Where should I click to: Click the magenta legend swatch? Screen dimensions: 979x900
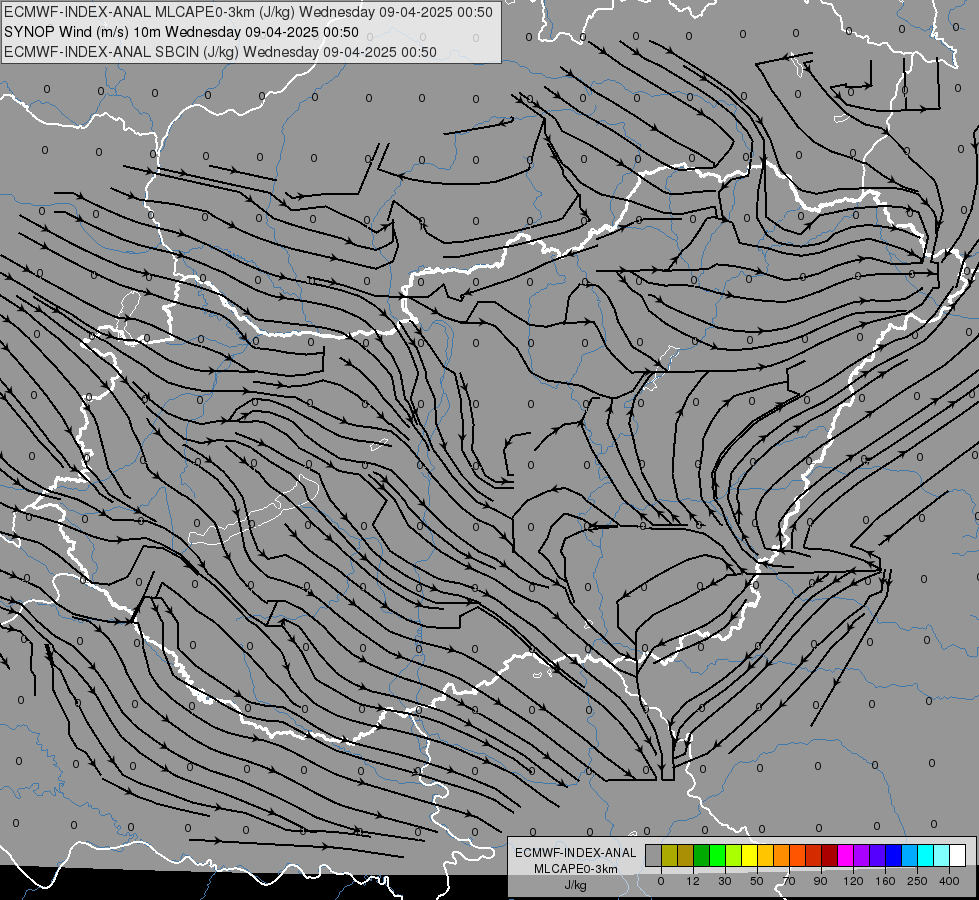tap(845, 856)
